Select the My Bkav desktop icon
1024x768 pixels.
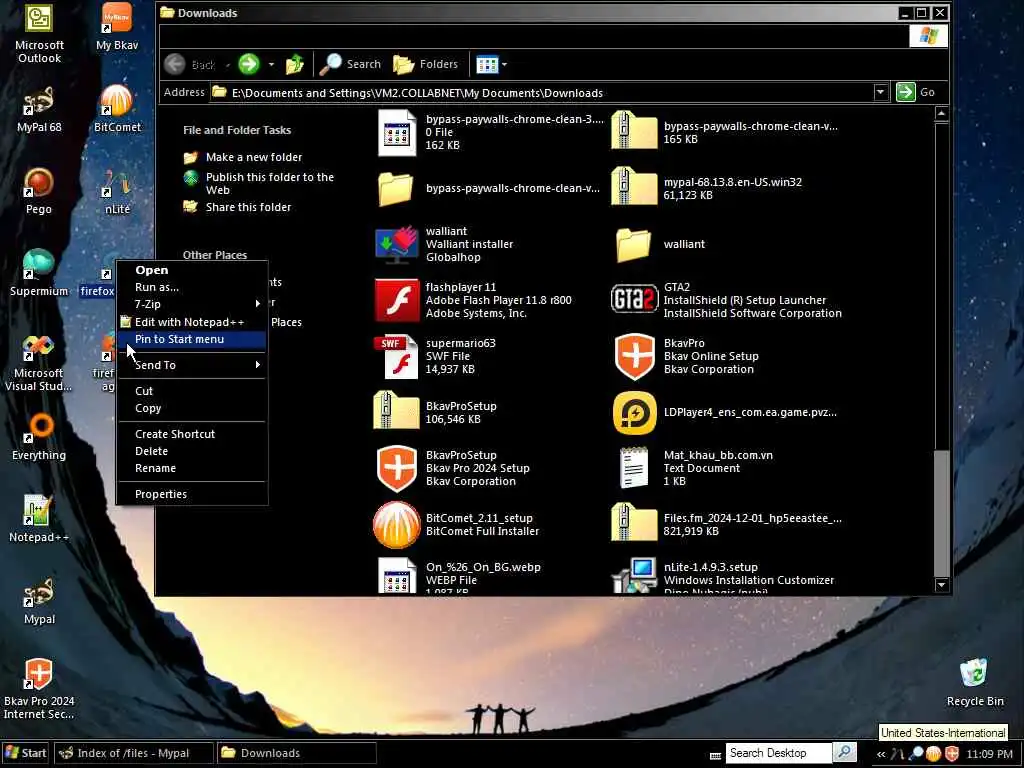117,27
